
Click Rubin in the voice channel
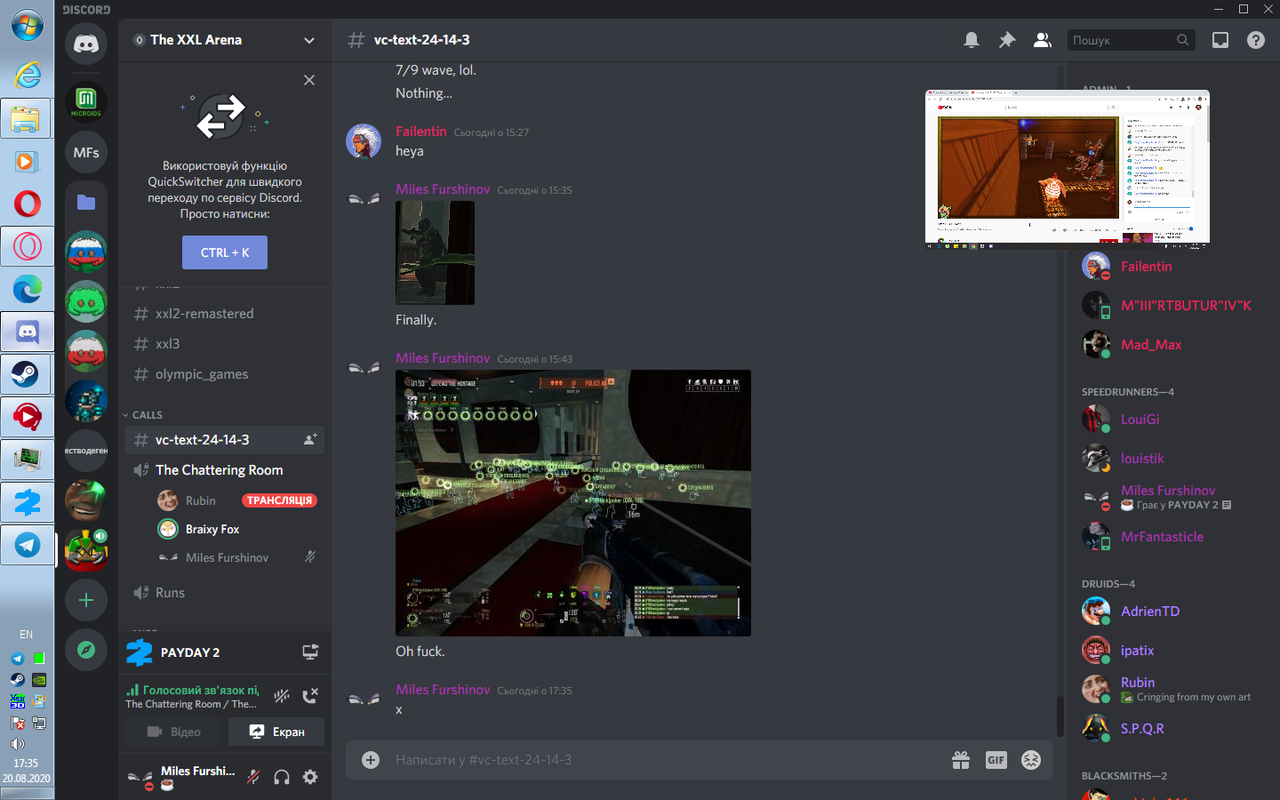coord(200,500)
